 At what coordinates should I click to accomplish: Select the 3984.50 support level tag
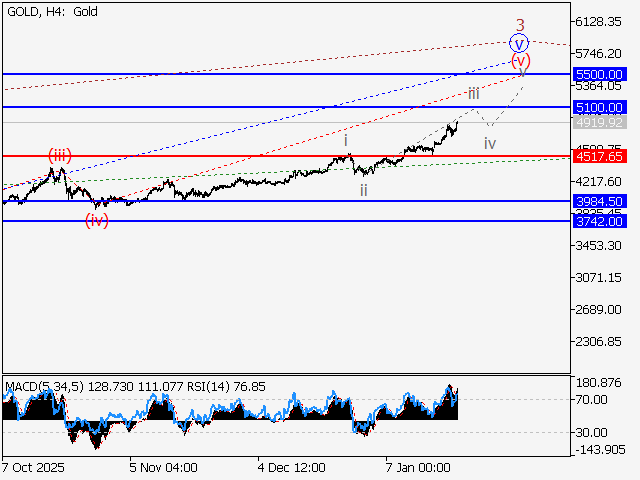click(600, 201)
